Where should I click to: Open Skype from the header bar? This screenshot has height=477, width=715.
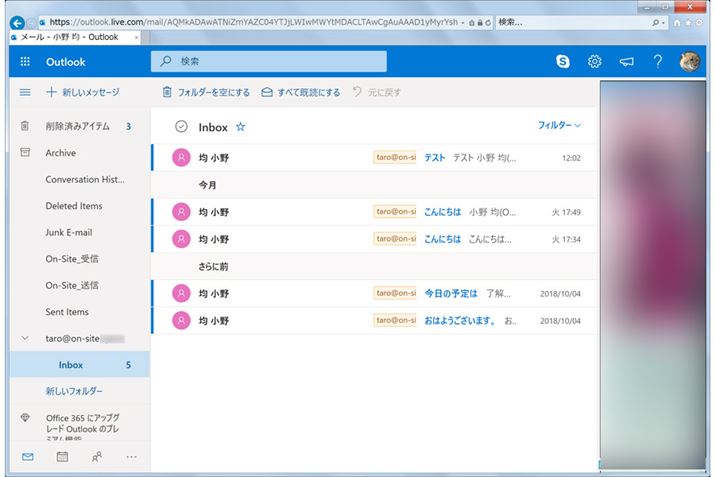[x=563, y=62]
